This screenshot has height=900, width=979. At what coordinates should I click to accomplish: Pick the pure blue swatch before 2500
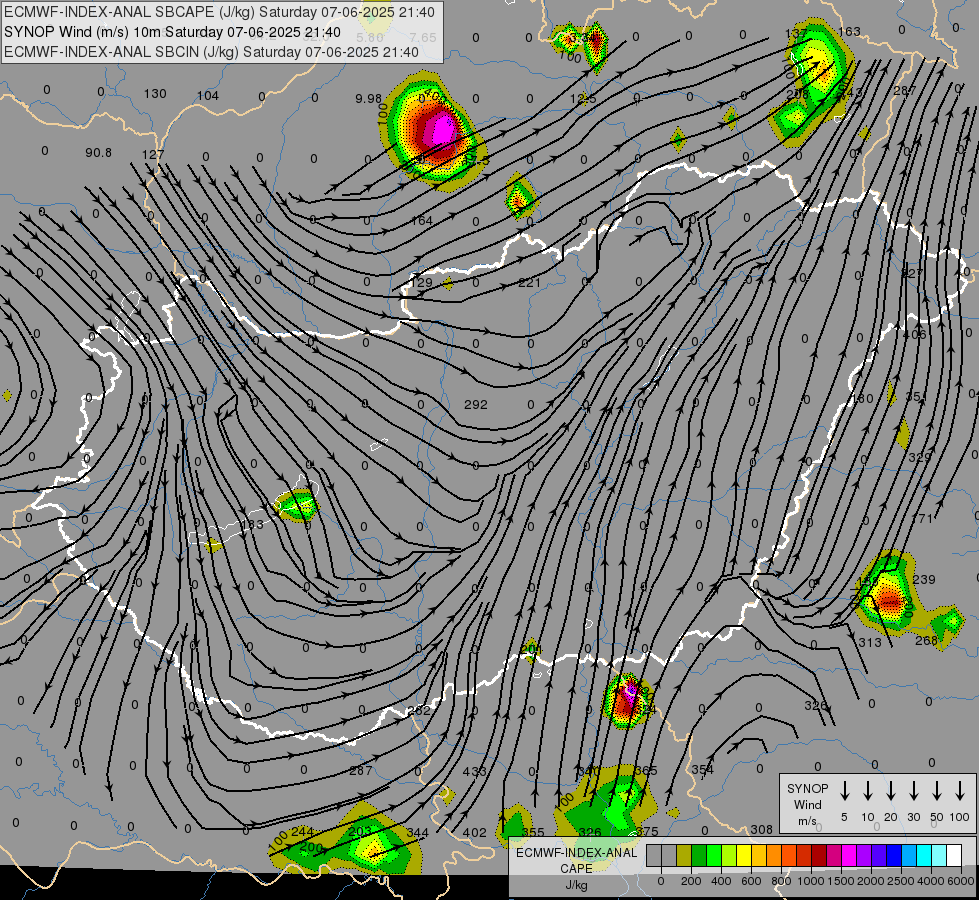pyautogui.click(x=893, y=856)
